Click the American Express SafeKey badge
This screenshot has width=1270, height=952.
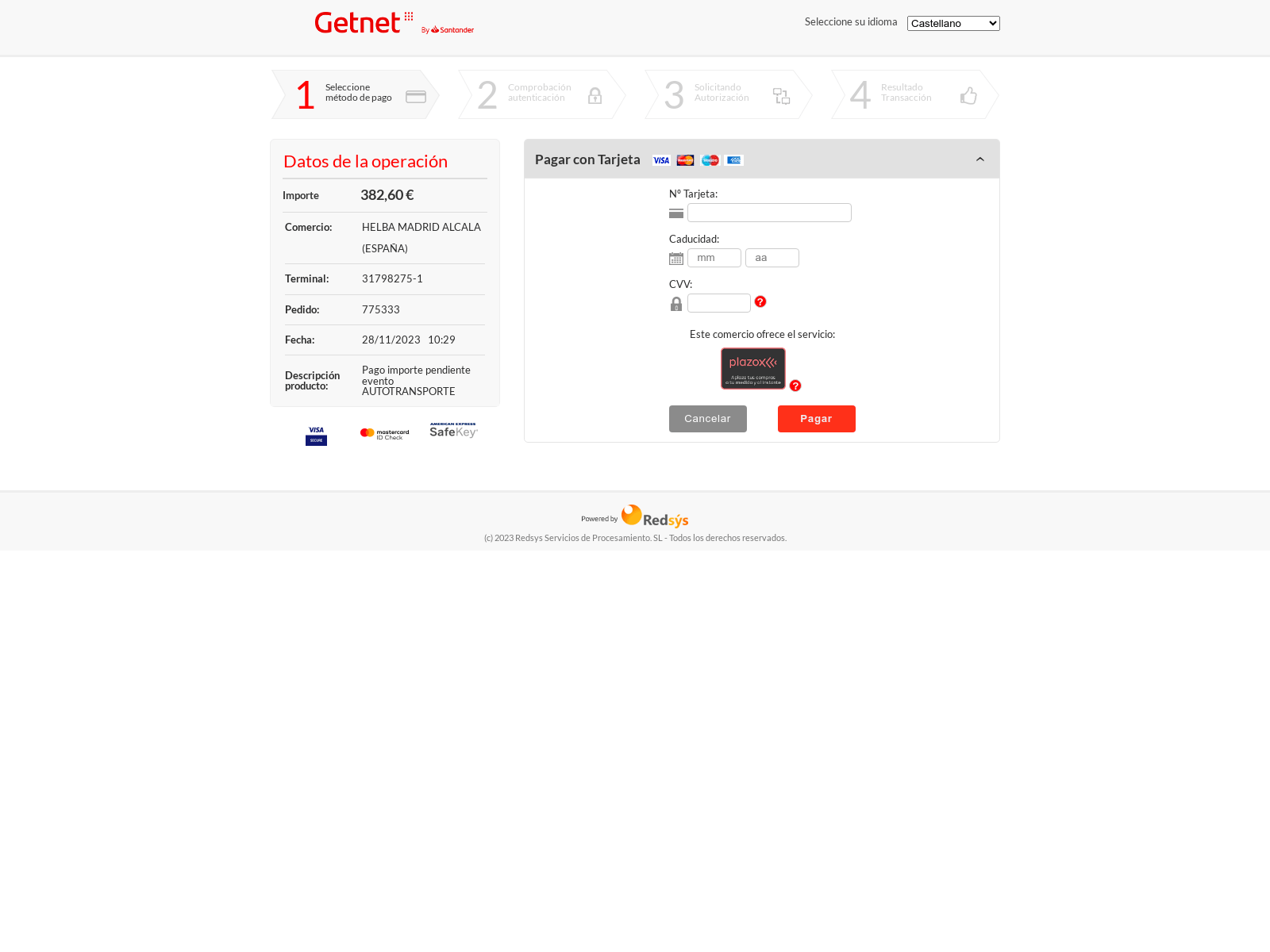pos(454,430)
